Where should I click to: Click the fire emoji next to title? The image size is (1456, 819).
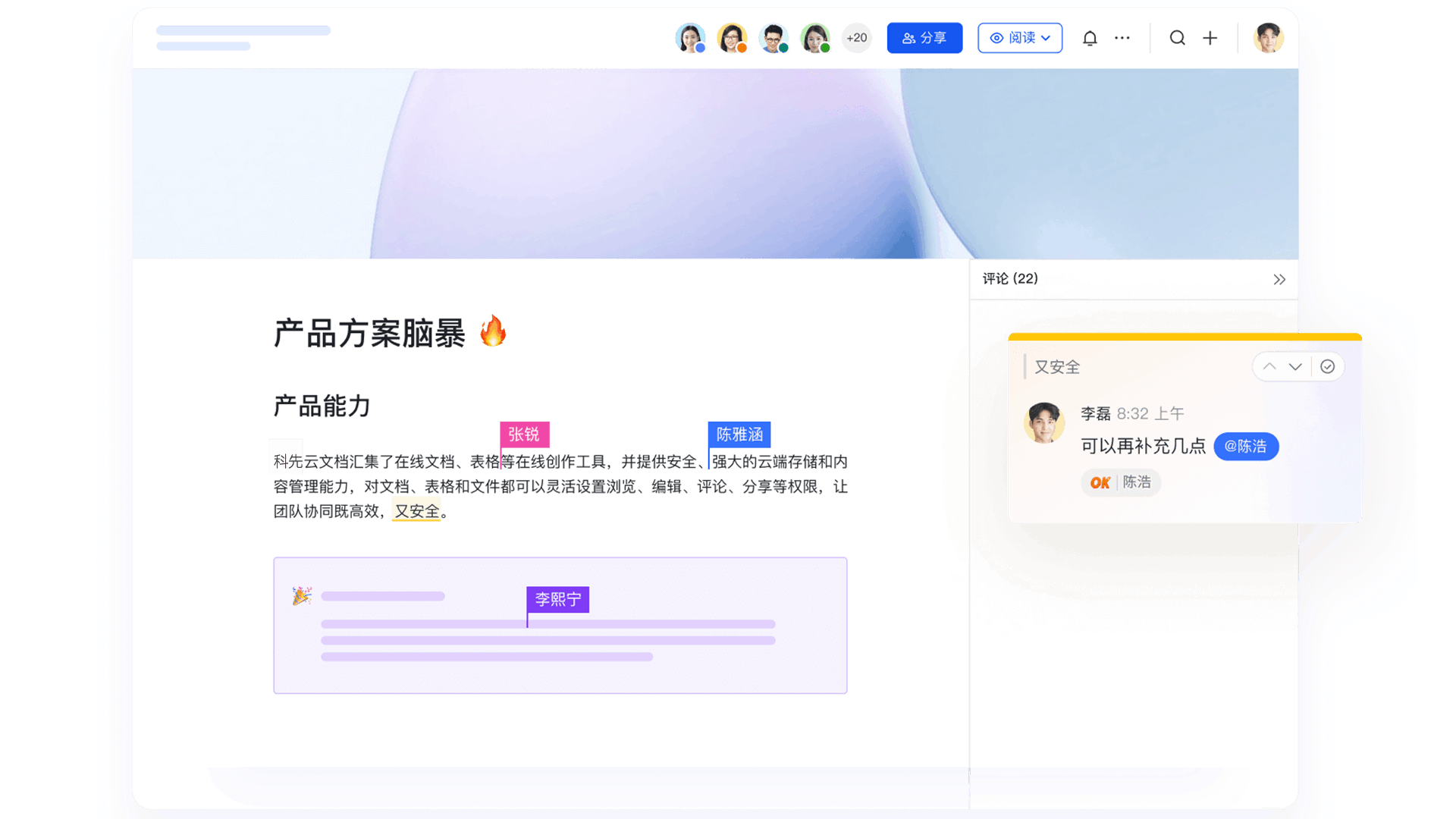493,331
